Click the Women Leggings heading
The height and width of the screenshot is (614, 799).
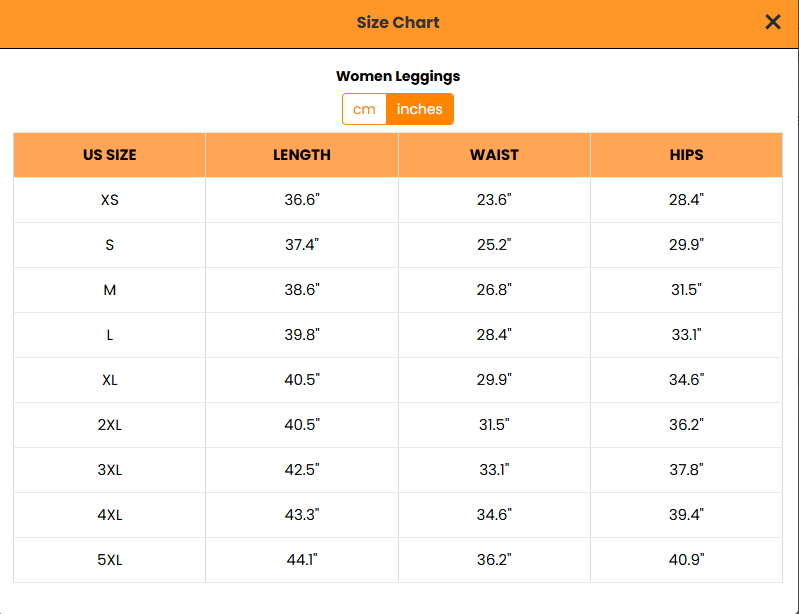pyautogui.click(x=398, y=76)
